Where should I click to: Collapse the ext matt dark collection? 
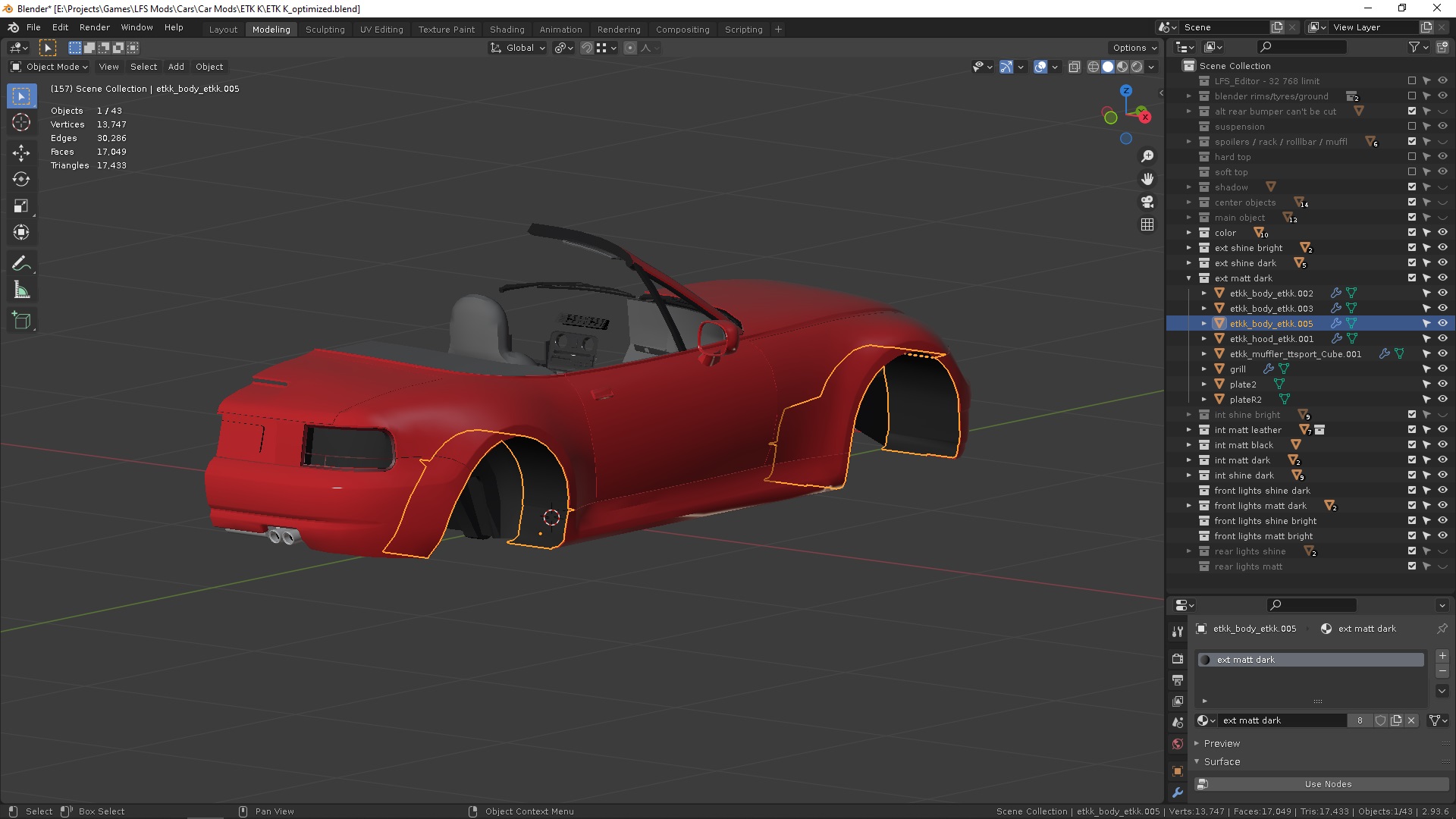(x=1189, y=278)
